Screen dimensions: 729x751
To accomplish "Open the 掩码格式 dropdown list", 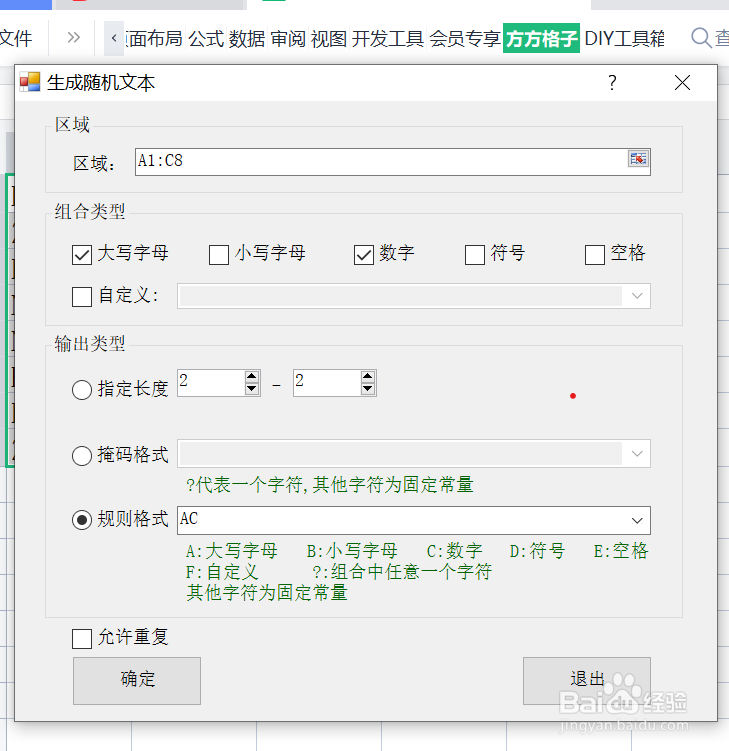I will [x=637, y=454].
